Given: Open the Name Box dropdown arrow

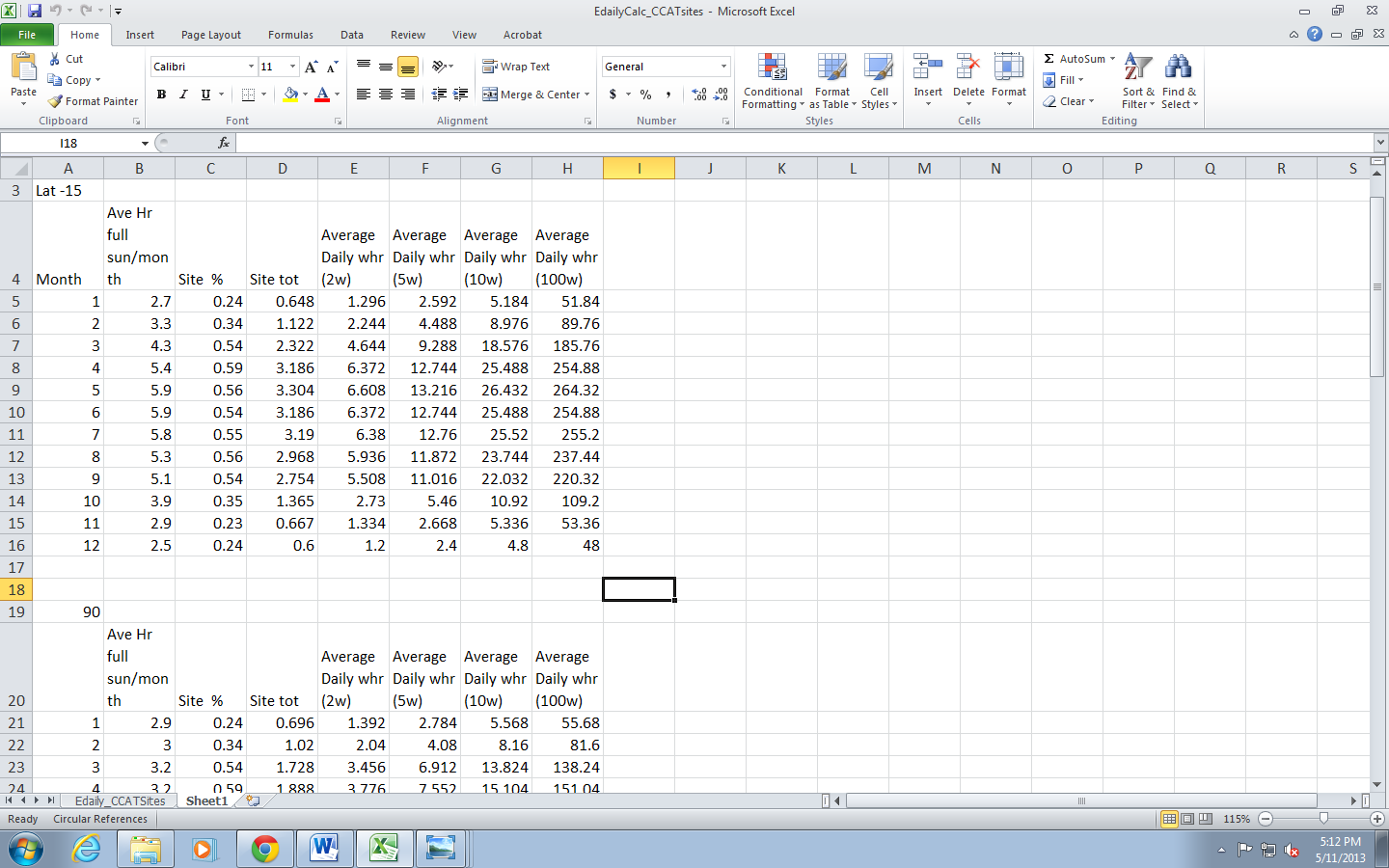Looking at the screenshot, I should [145, 144].
